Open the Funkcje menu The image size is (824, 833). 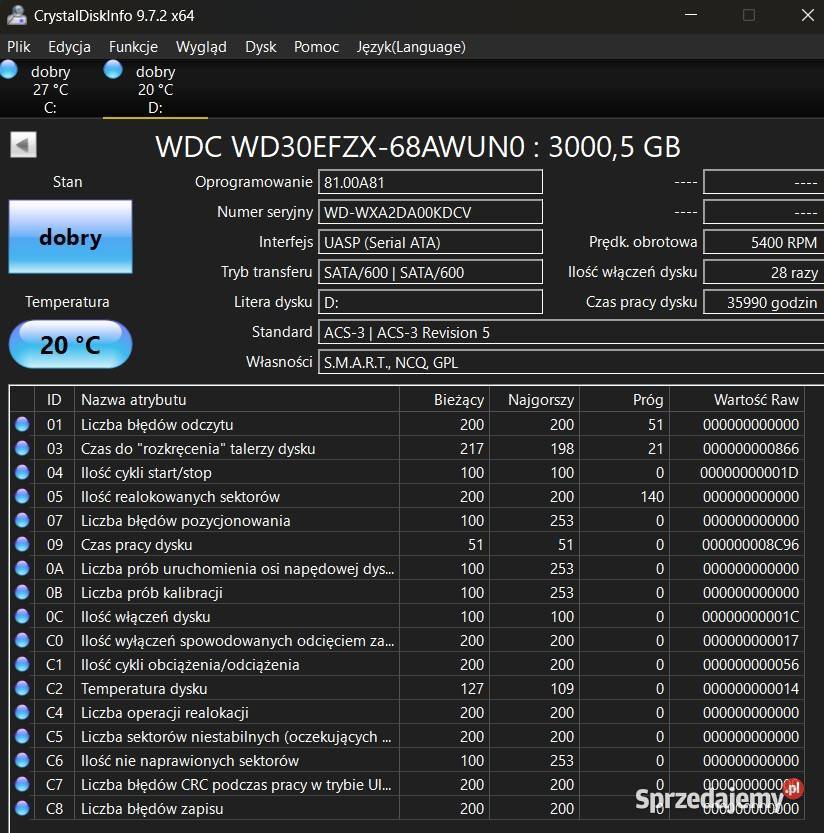pyautogui.click(x=133, y=47)
